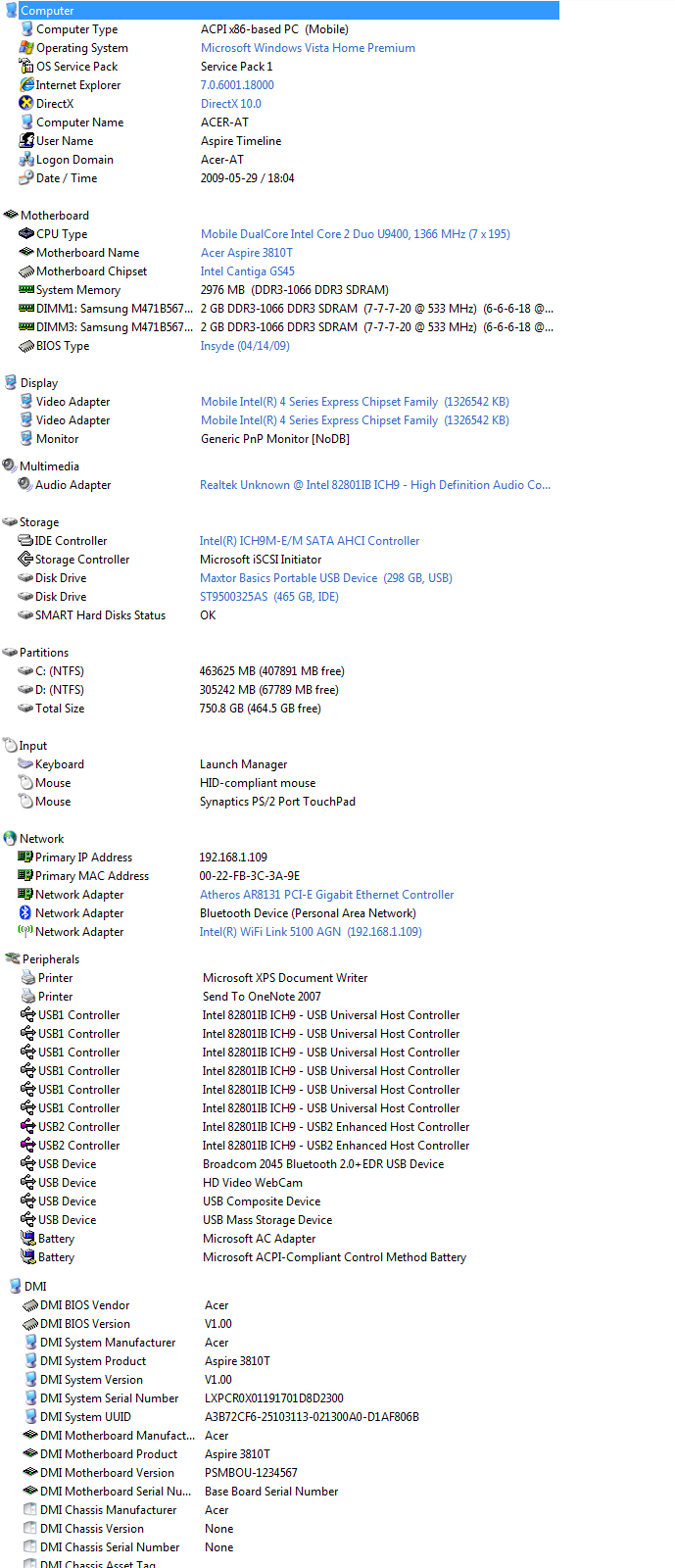
Task: Click the date value '2009-05-29 / 18:04'
Action: point(248,178)
